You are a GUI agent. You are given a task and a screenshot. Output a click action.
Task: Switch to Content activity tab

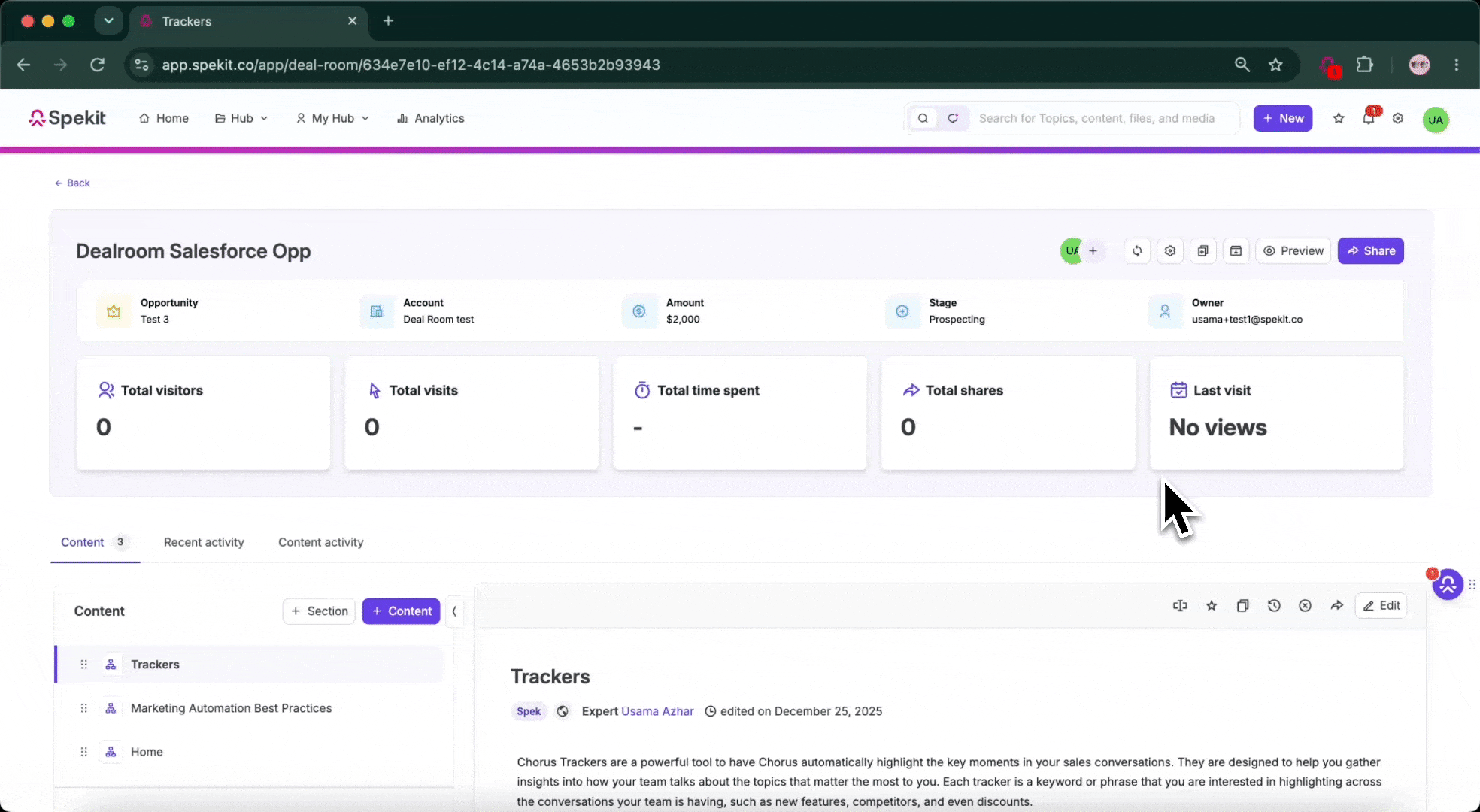321,542
